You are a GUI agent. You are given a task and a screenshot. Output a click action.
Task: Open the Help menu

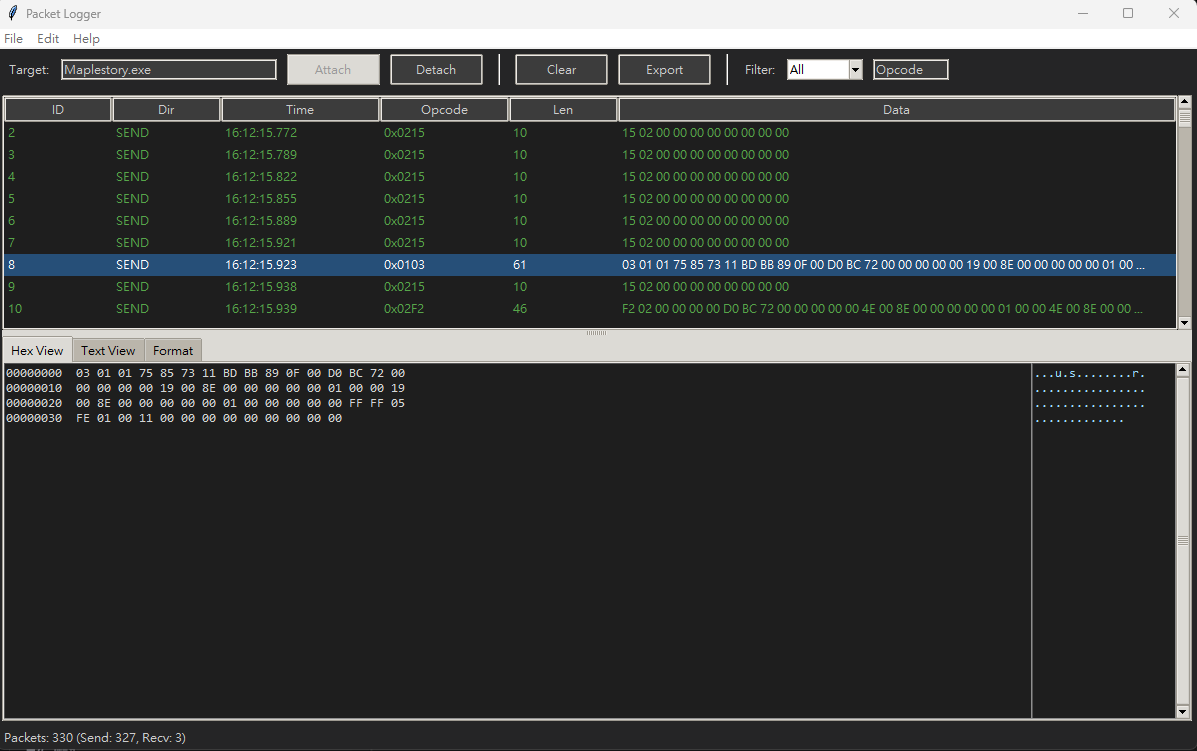[x=87, y=39]
